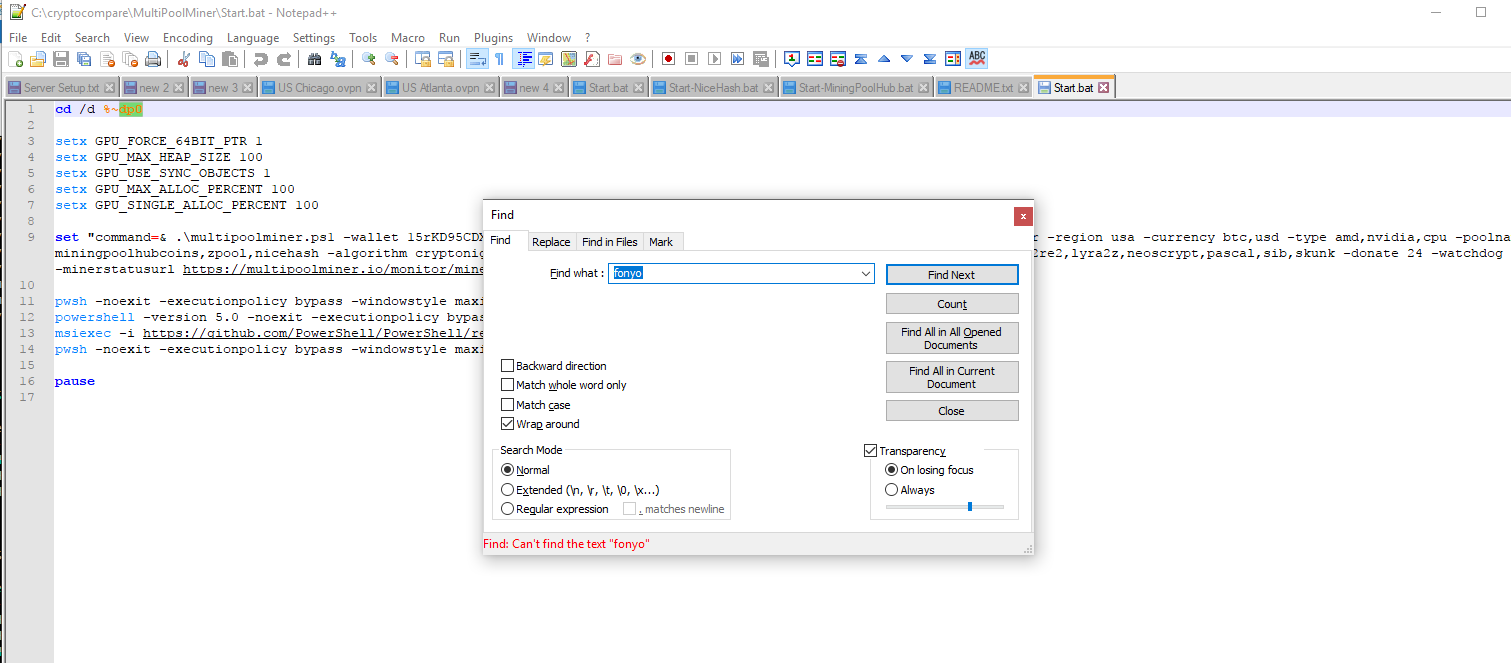
Task: Enable spell checking via the ABC icon
Action: click(976, 58)
